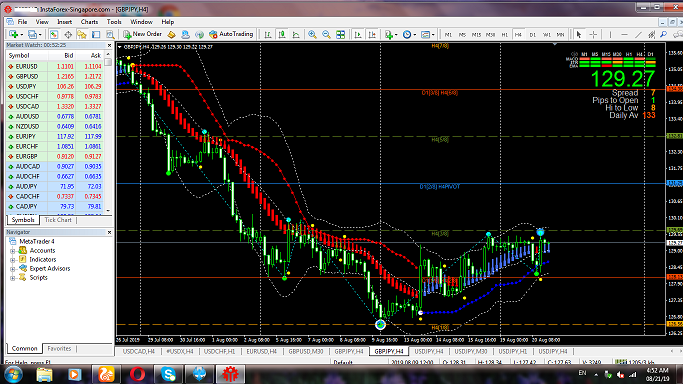Image resolution: width=683 pixels, height=384 pixels.
Task: Expand the Accounts tree node
Action: click(x=13, y=251)
